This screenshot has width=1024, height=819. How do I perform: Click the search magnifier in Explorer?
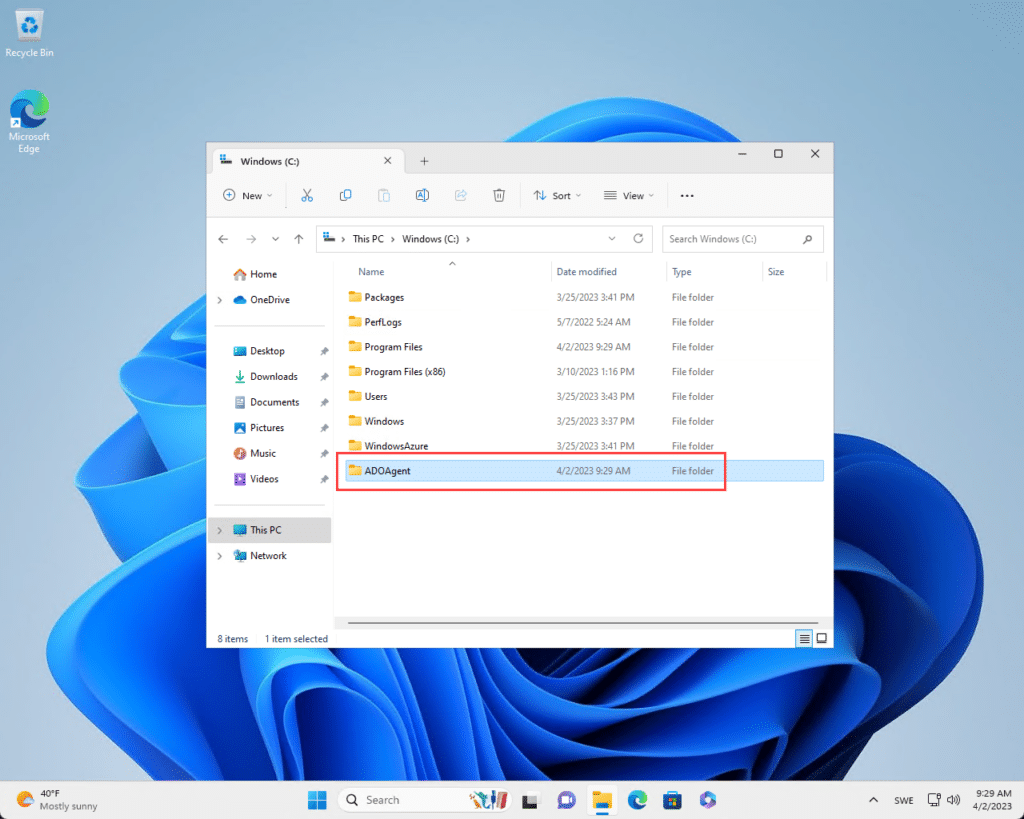pos(808,239)
